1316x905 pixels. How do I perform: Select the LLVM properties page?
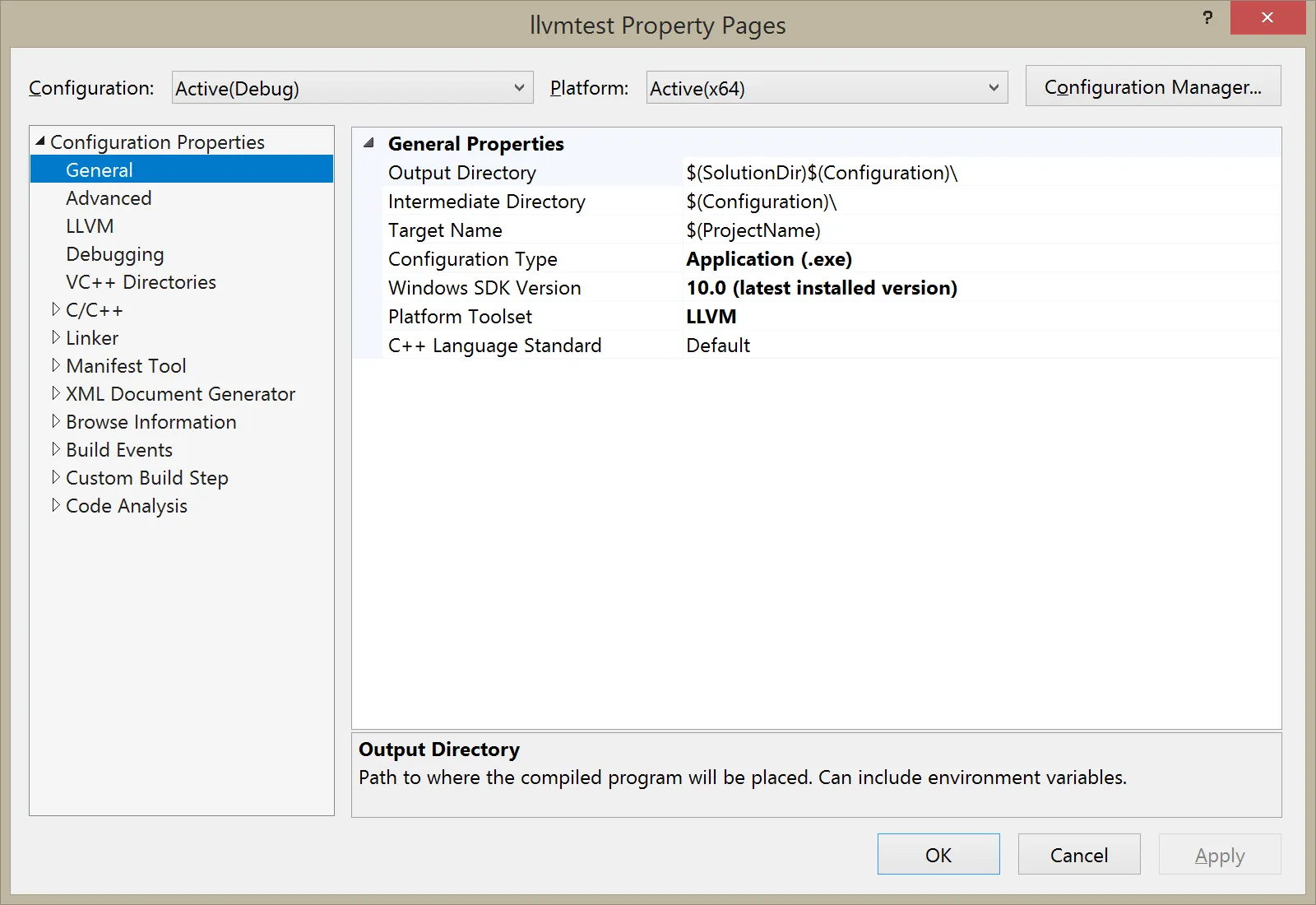click(90, 226)
